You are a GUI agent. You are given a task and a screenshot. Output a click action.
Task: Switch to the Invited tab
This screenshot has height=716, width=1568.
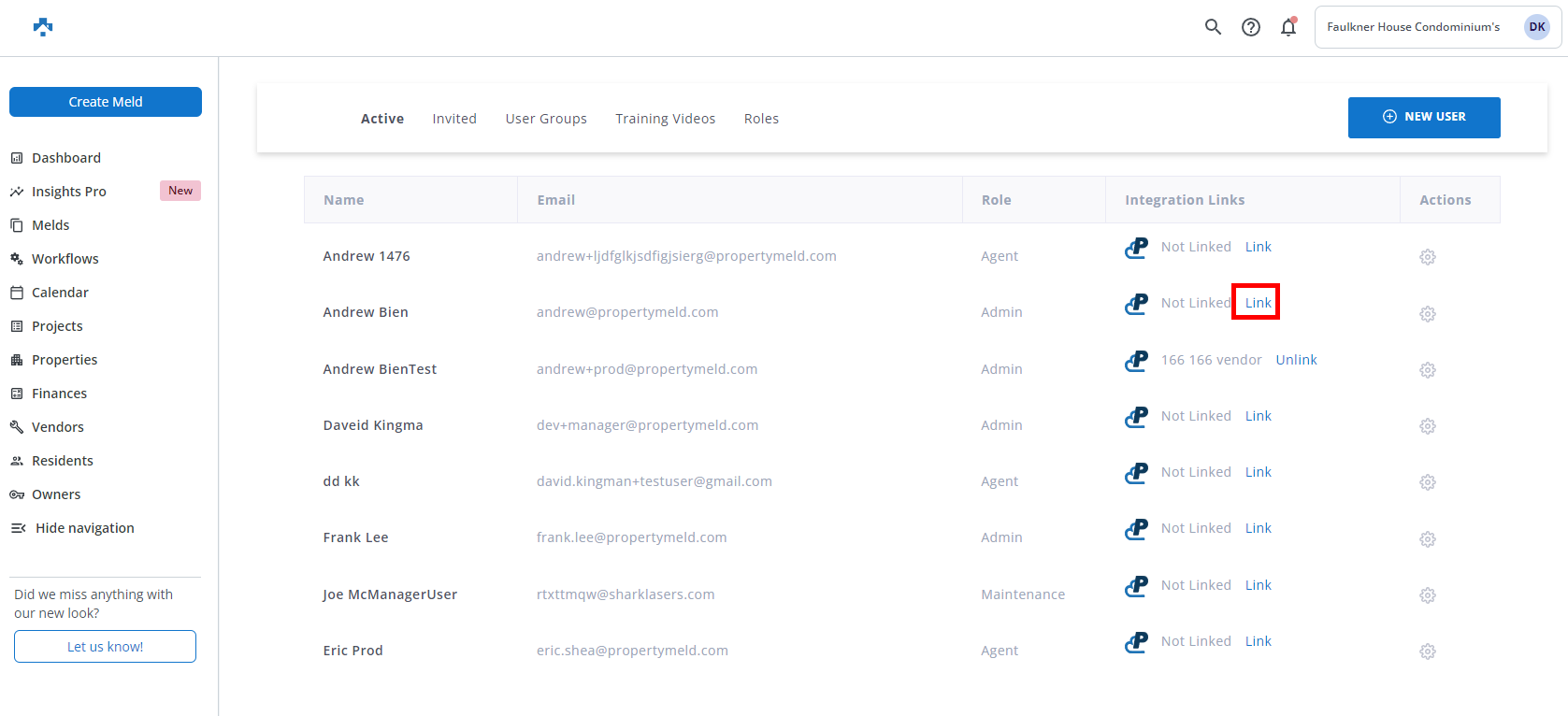click(454, 119)
